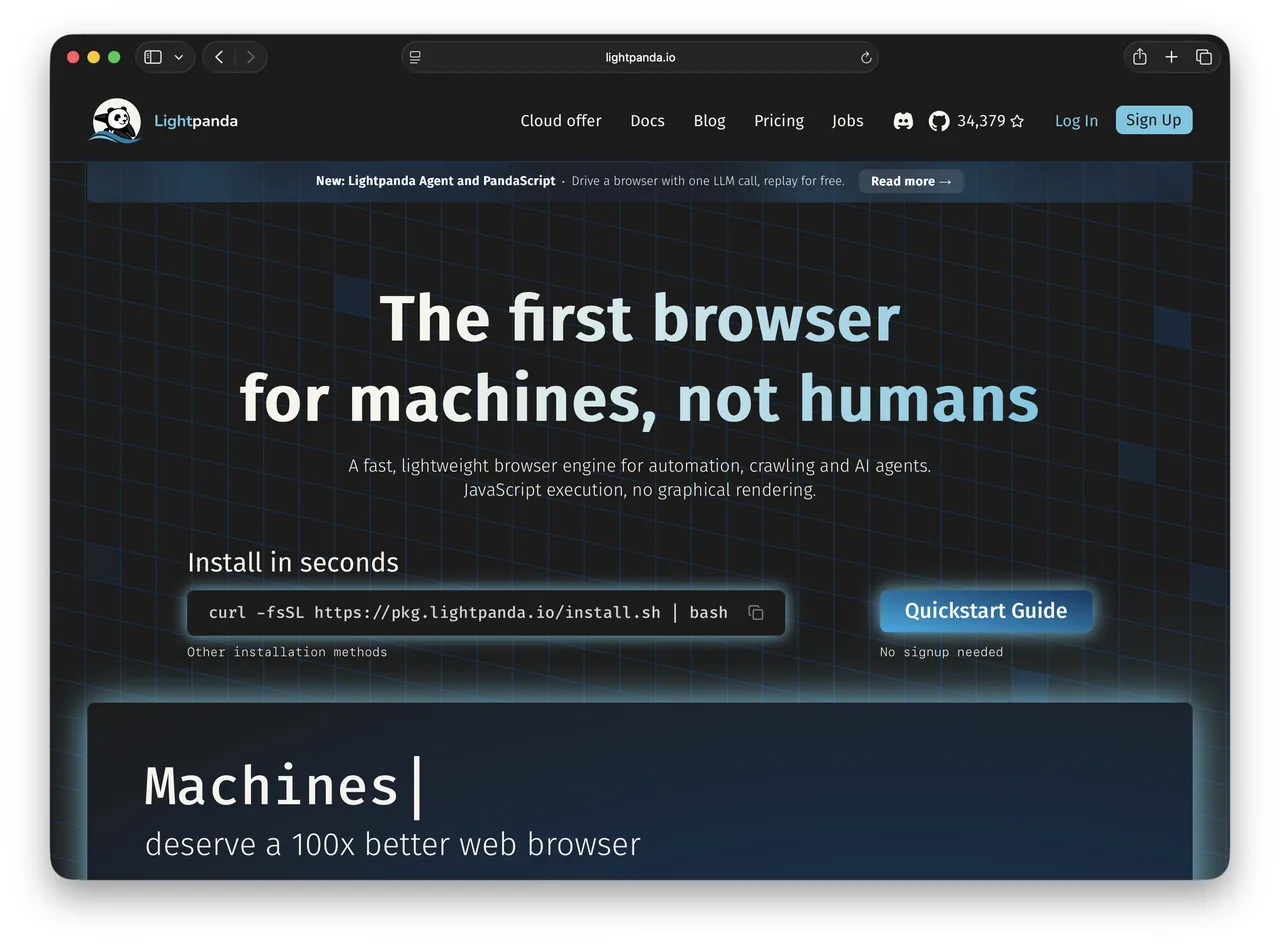Click the Sign Up button
Viewport: 1280px width, 946px height.
pyautogui.click(x=1154, y=120)
